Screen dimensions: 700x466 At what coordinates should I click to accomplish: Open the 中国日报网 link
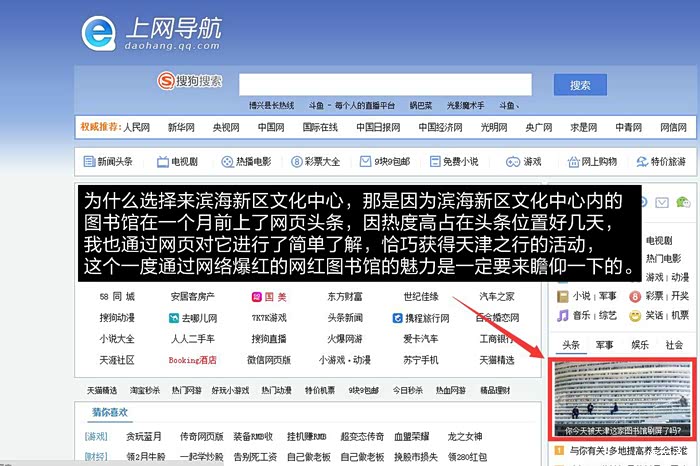(x=378, y=127)
